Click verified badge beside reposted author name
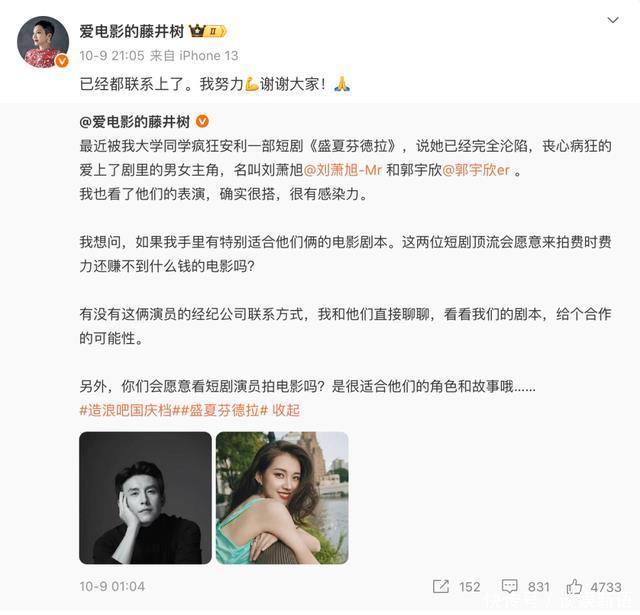The width and height of the screenshot is (640, 615). click(x=202, y=121)
